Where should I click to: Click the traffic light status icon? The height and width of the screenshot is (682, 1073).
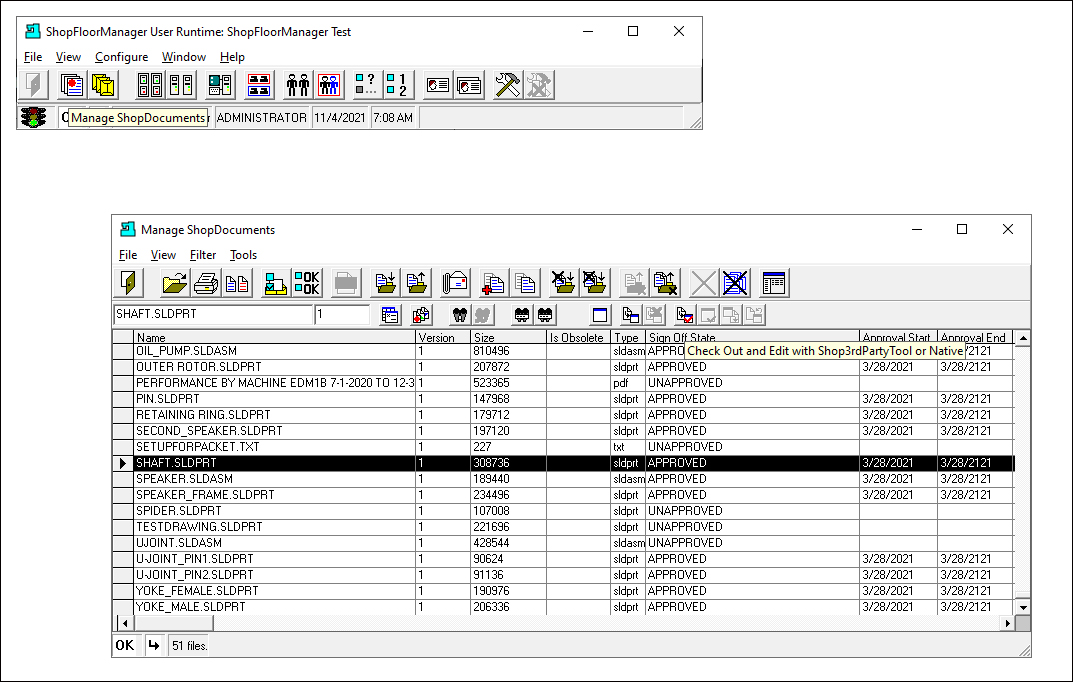click(33, 118)
